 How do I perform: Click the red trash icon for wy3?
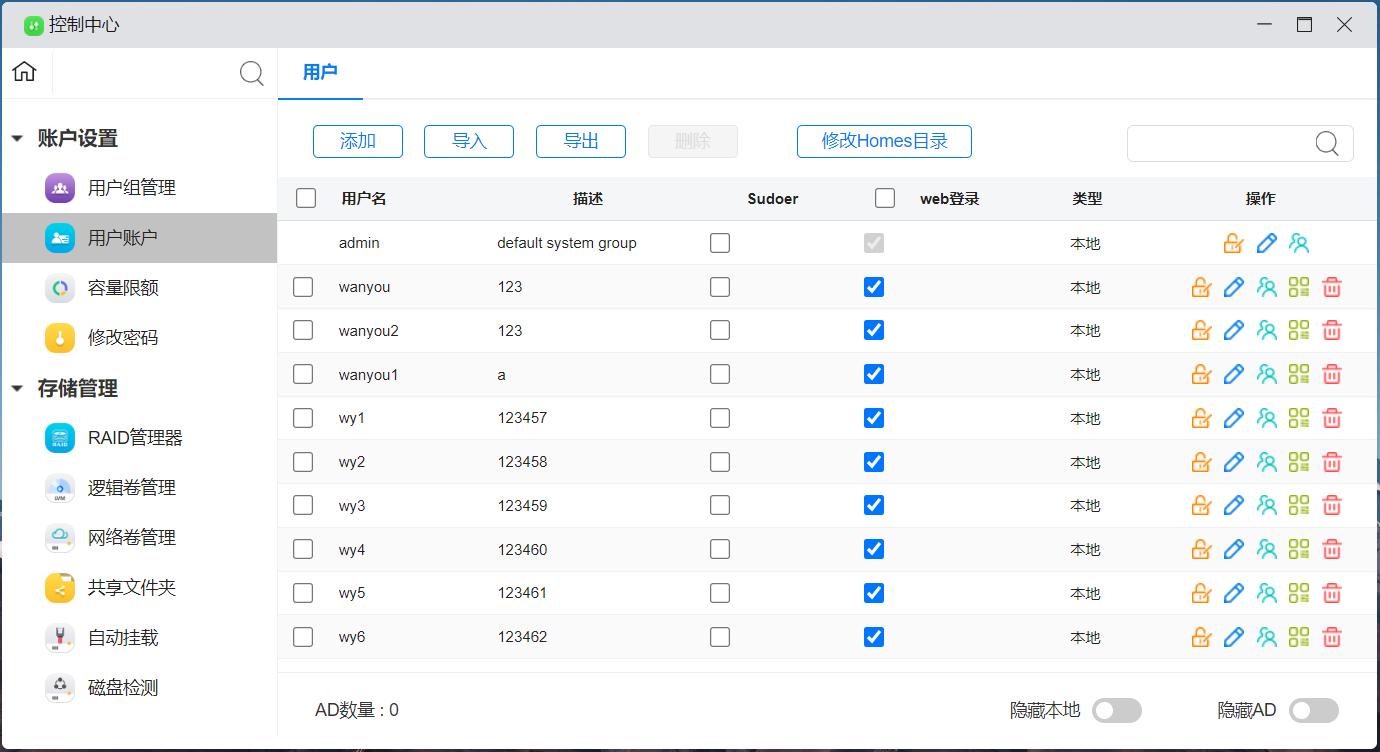pyautogui.click(x=1332, y=506)
